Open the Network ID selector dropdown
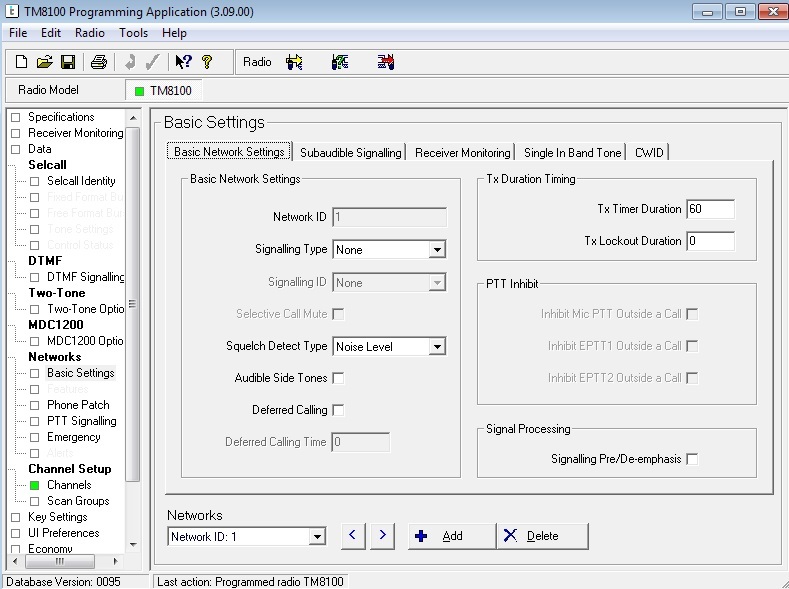789x589 pixels. pyautogui.click(x=317, y=537)
